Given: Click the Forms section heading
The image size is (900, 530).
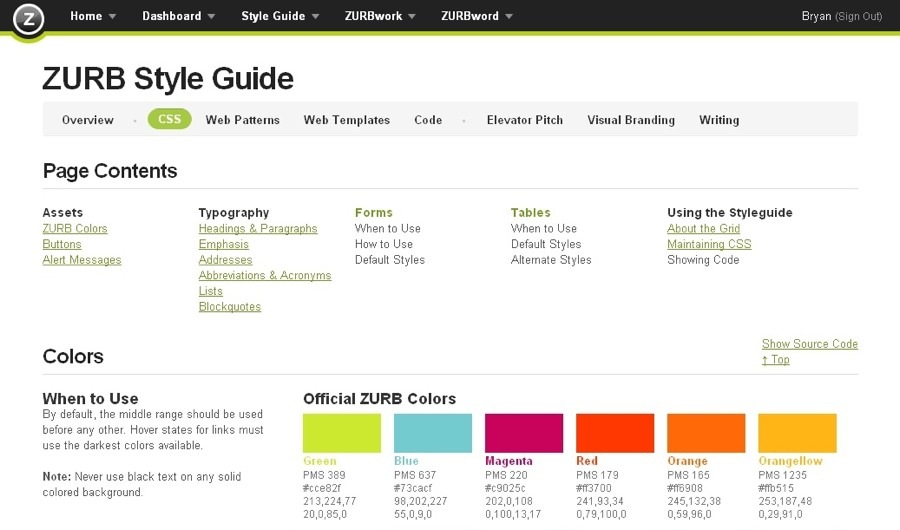Looking at the screenshot, I should click(x=374, y=212).
